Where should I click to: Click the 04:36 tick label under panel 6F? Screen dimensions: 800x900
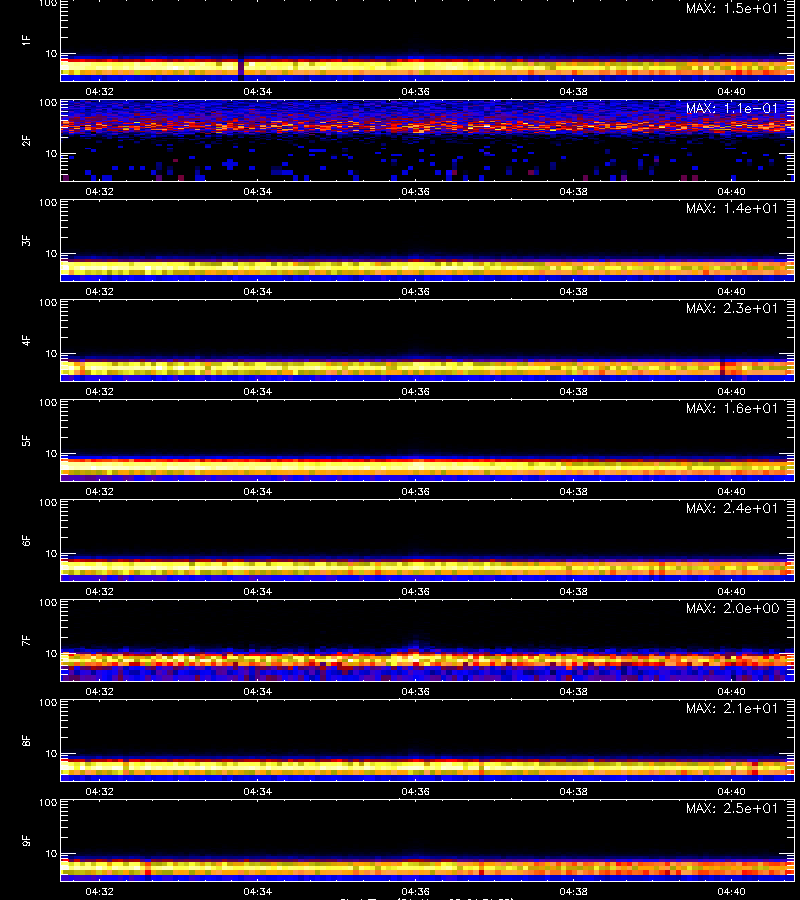(x=415, y=591)
